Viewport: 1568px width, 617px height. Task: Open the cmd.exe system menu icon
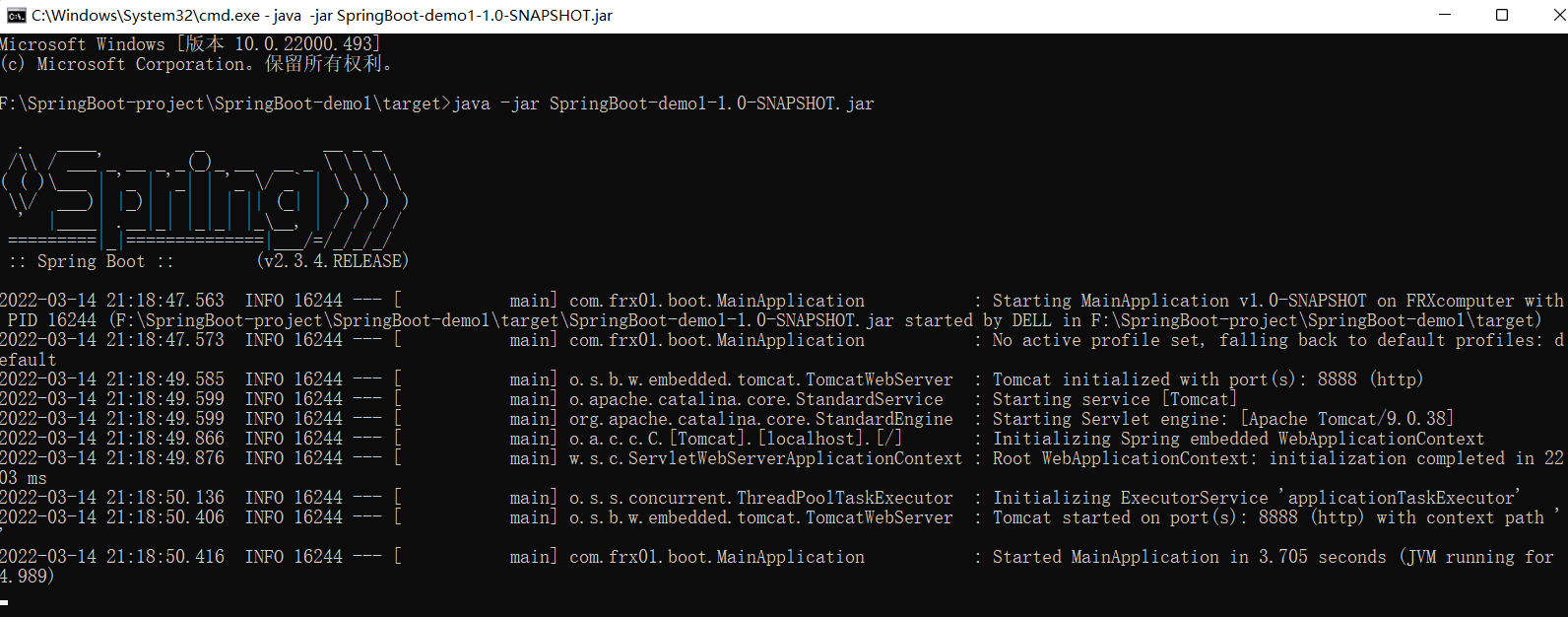point(17,15)
